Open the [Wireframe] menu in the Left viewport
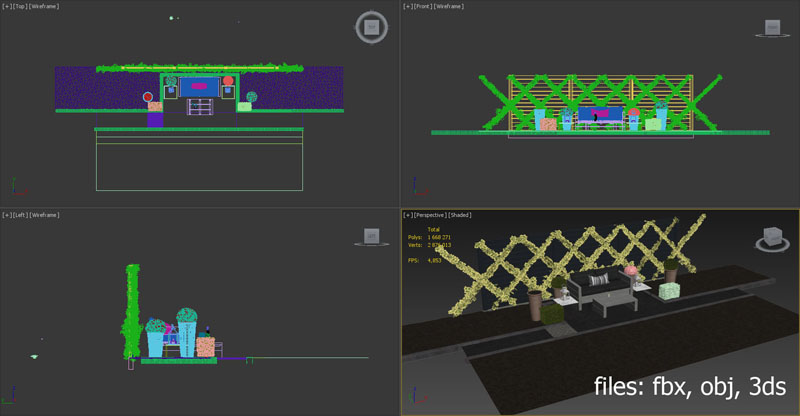800x416 pixels. coord(45,214)
